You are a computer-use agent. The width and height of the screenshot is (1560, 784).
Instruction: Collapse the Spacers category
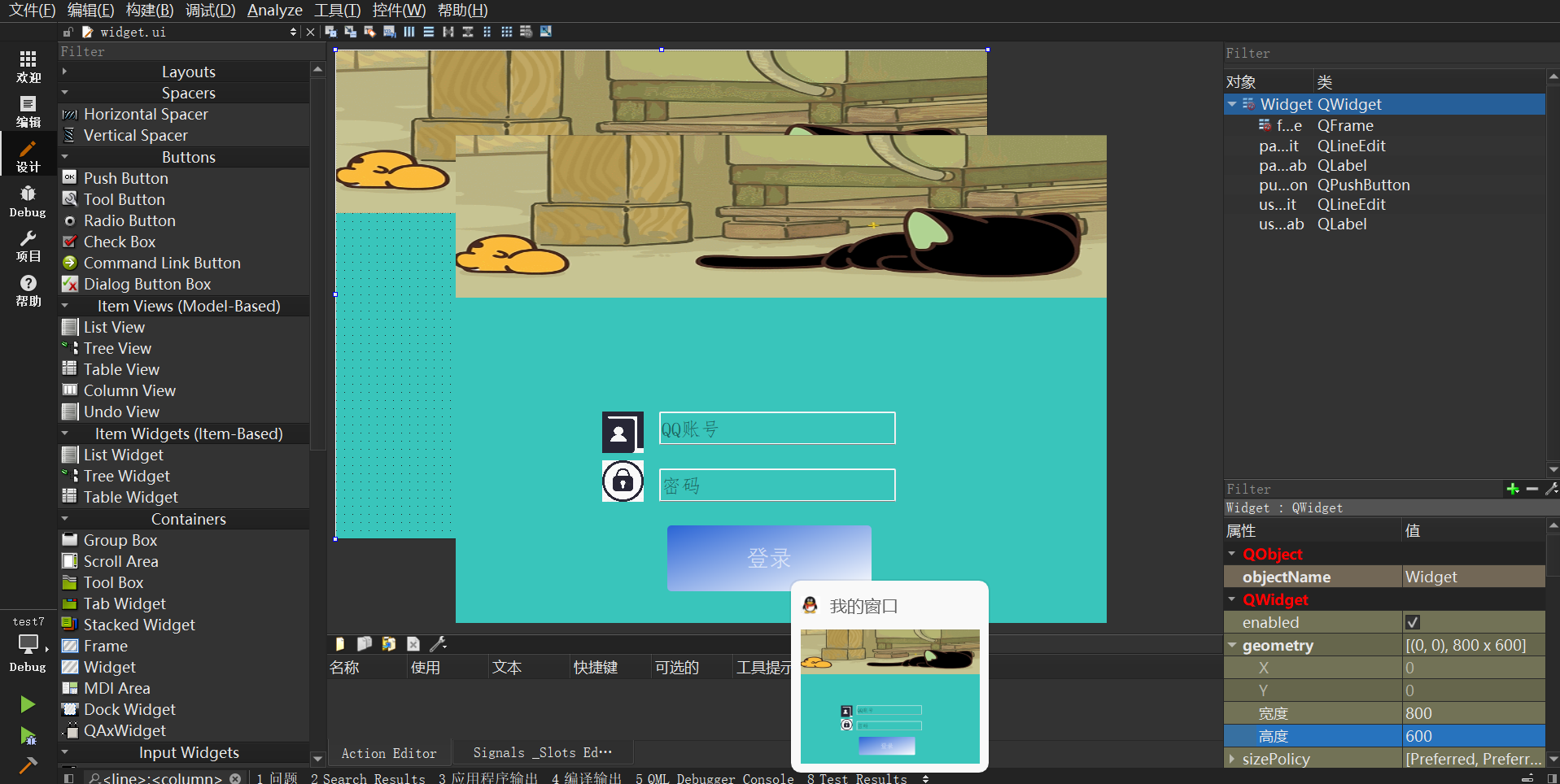tap(65, 93)
